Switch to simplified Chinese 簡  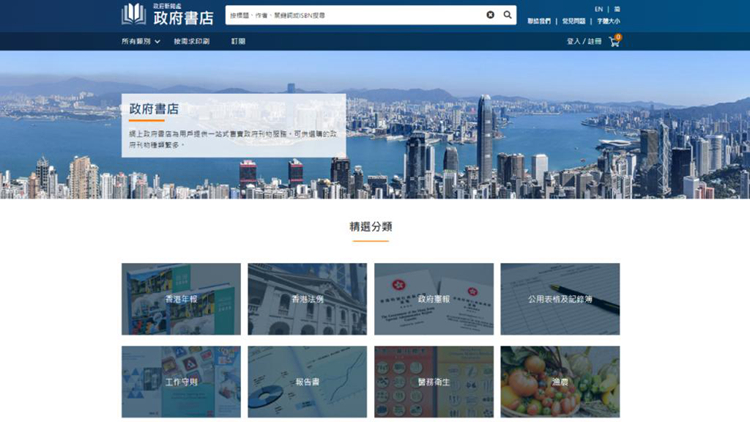coord(617,9)
